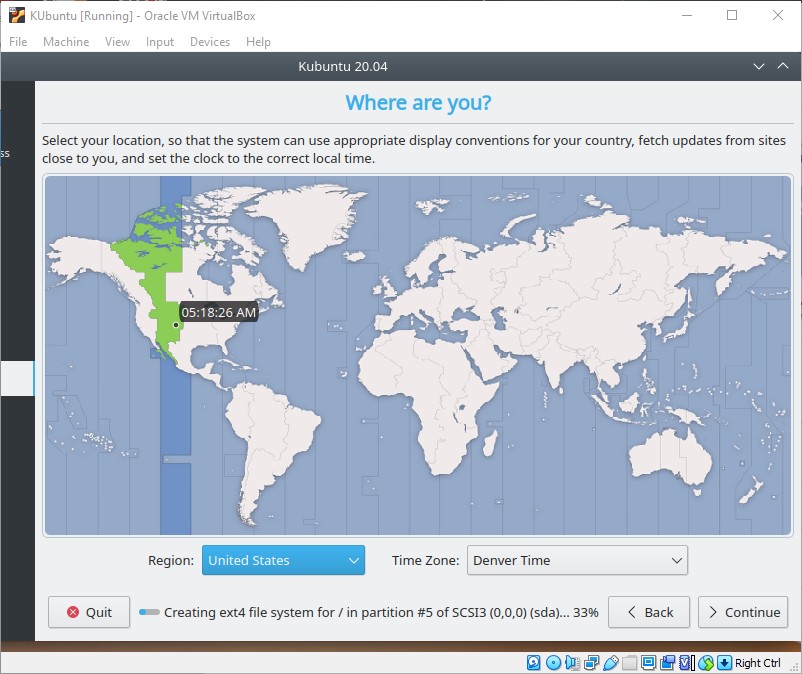Click the keyboard capture arrow icon
Viewport: 802px width, 674px height.
point(724,663)
